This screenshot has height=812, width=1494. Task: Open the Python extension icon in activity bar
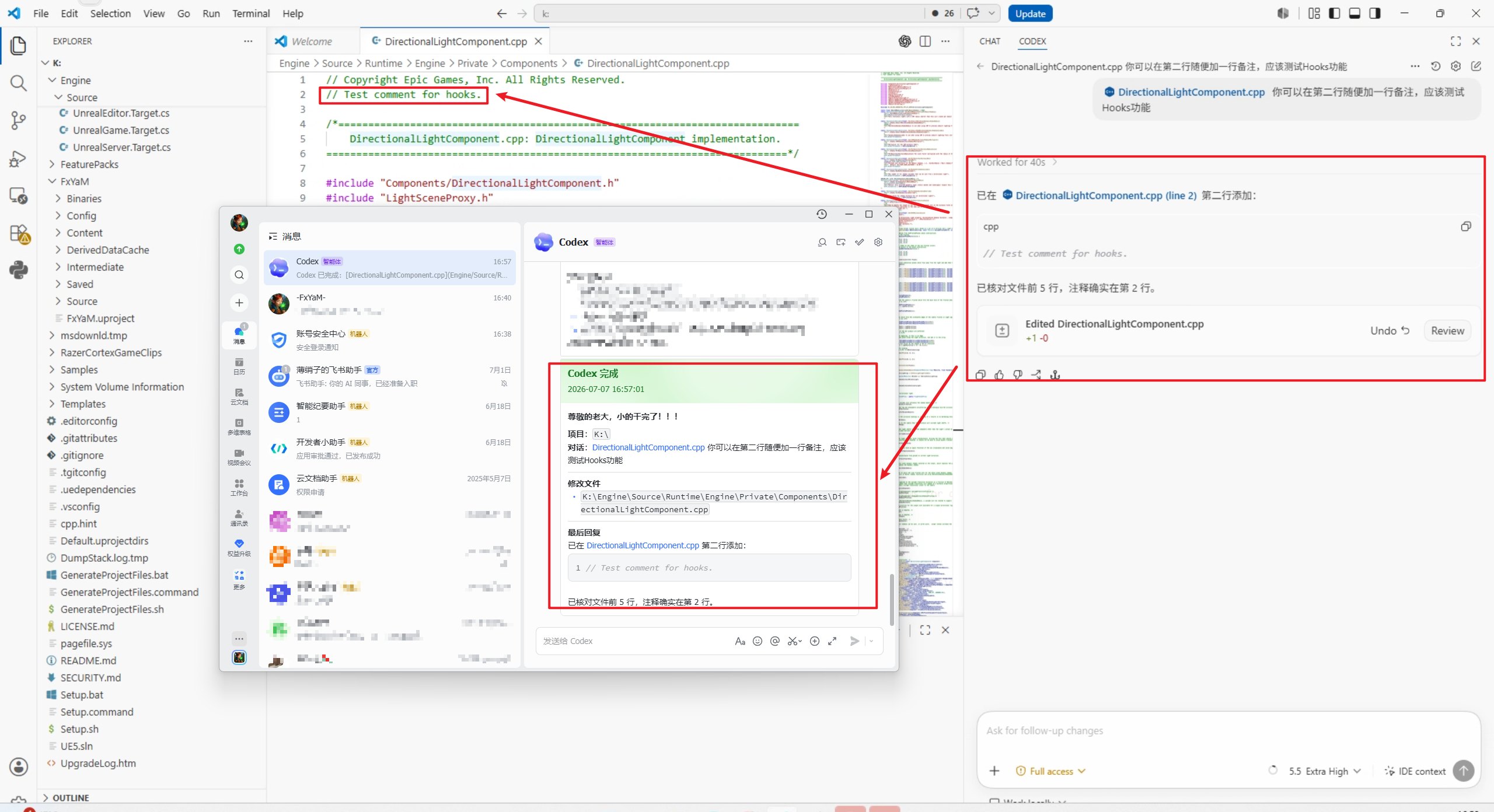coord(18,270)
